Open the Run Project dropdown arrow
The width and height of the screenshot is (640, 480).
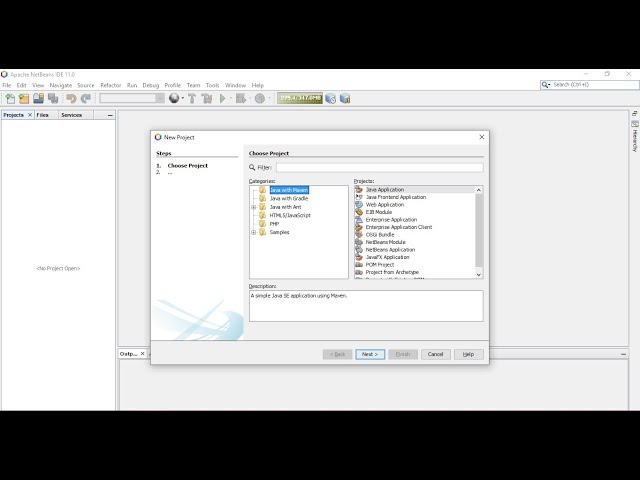click(231, 98)
